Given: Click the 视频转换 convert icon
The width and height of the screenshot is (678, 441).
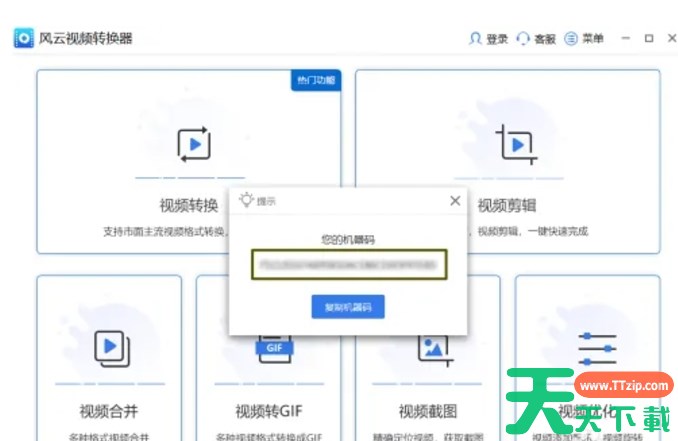Looking at the screenshot, I should (194, 144).
